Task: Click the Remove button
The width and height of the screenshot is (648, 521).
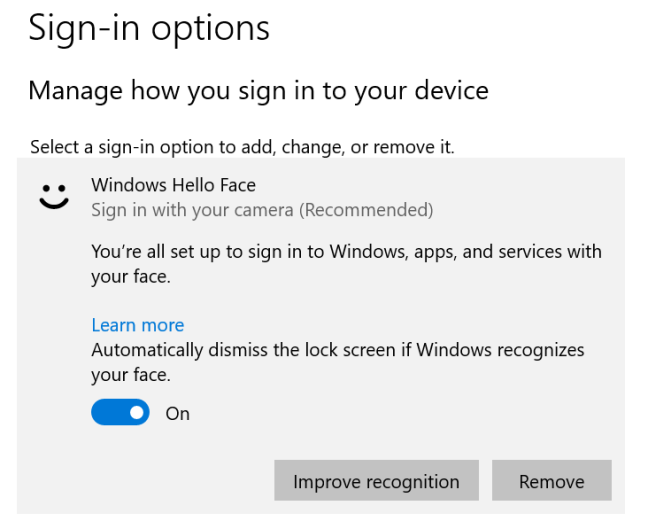Action: click(552, 481)
